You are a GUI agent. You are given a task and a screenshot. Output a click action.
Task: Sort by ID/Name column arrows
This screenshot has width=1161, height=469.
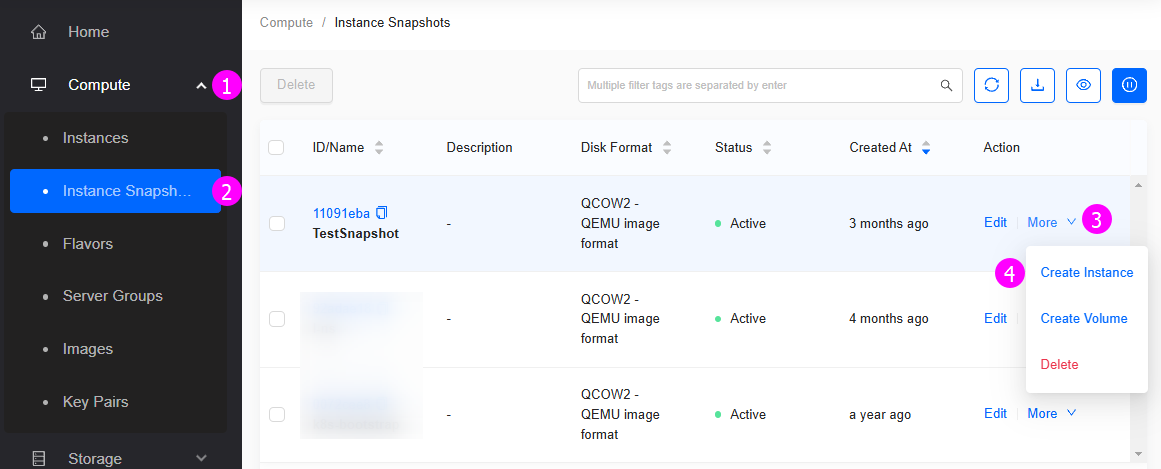tap(379, 147)
